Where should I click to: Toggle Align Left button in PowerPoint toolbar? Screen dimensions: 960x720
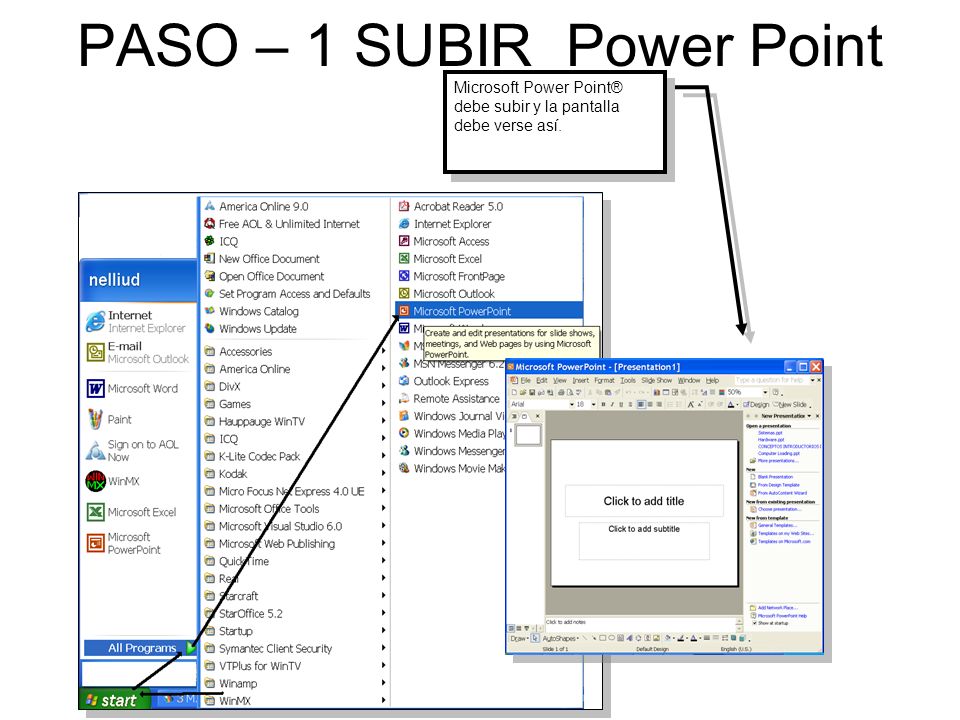click(640, 404)
